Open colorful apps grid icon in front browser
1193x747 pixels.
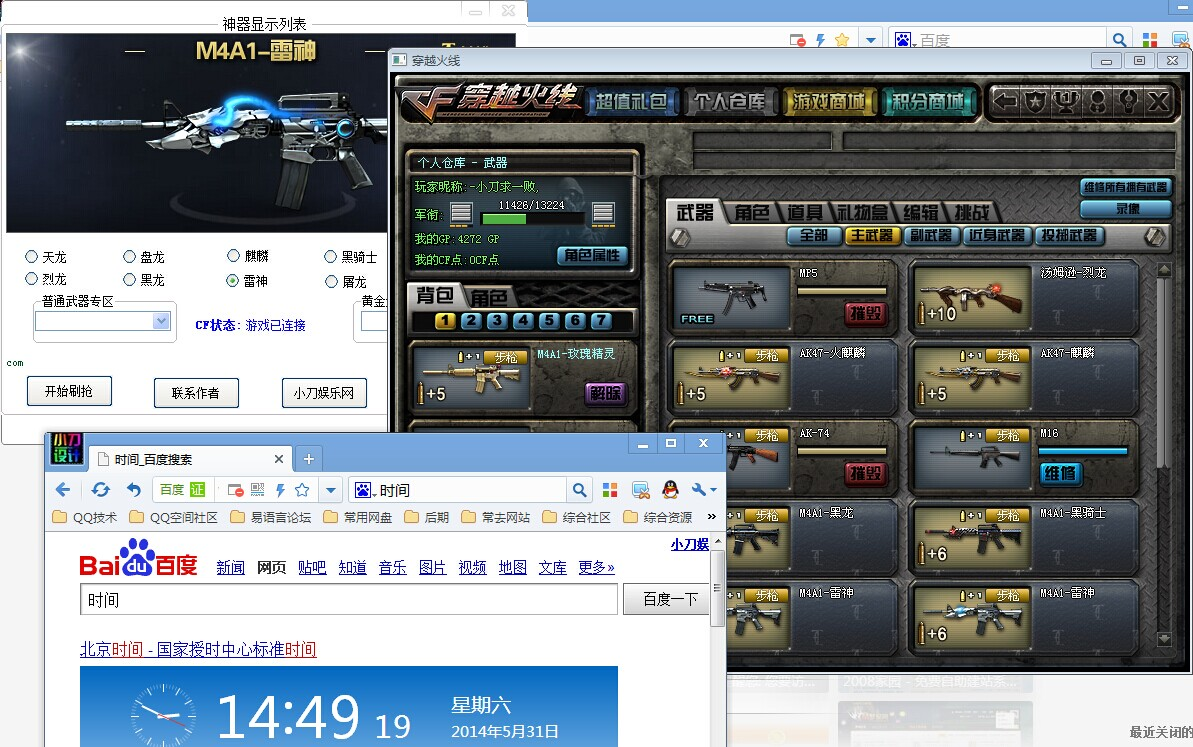(610, 490)
